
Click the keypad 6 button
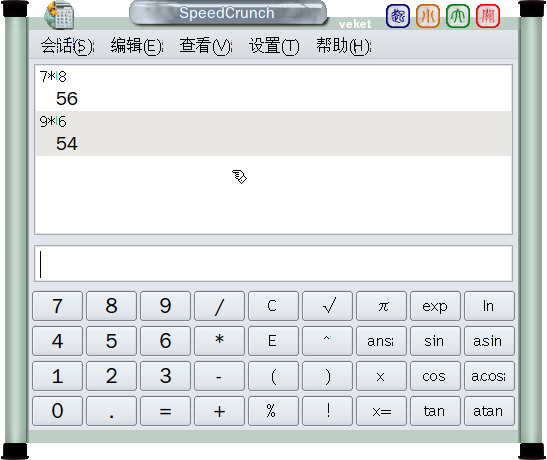[165, 341]
